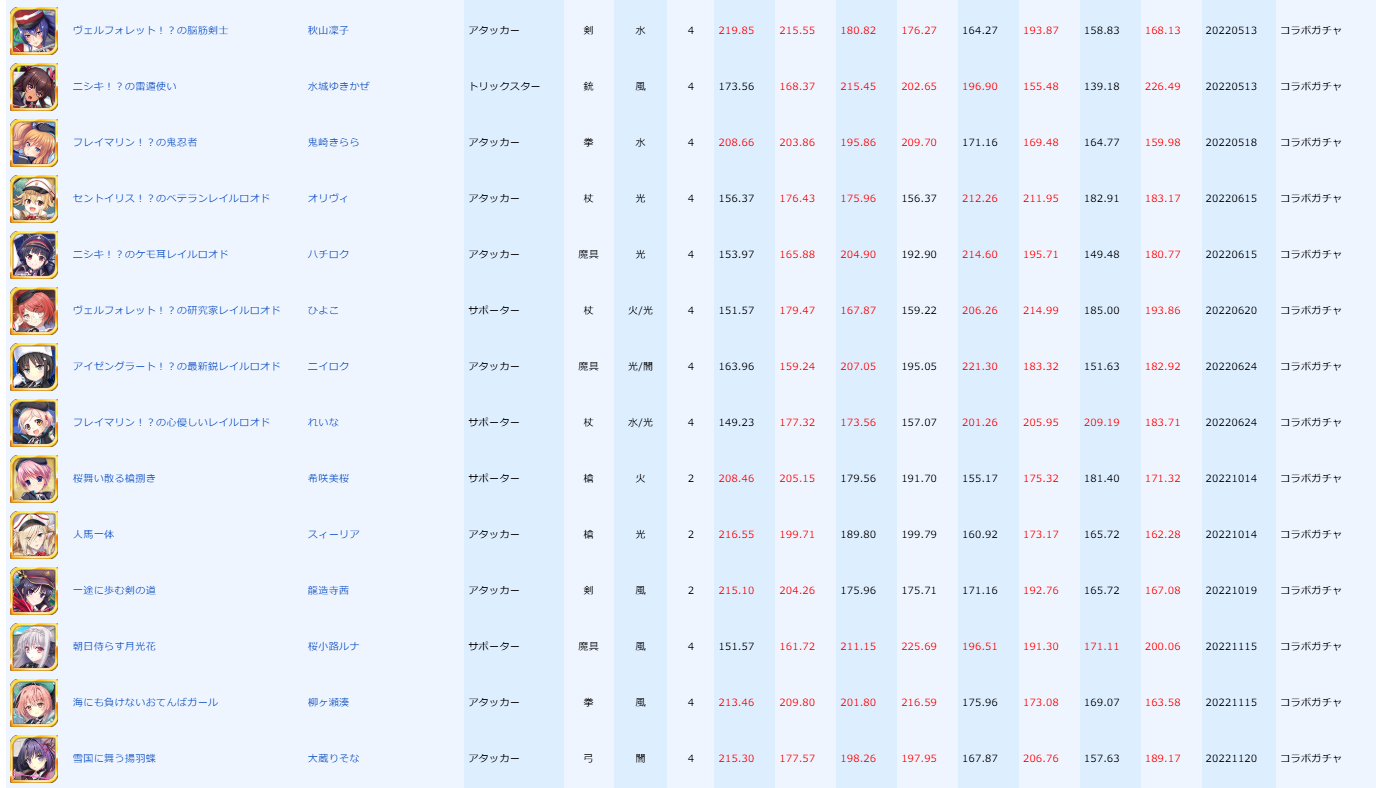Open the ニシキ！？のケモ耳レイルロオド link
Screen dimensions: 1376x788
pos(151,255)
